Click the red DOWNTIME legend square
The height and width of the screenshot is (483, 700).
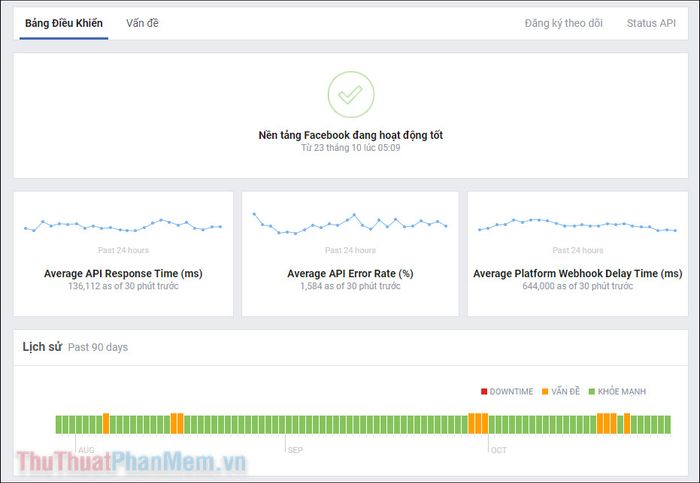[484, 391]
